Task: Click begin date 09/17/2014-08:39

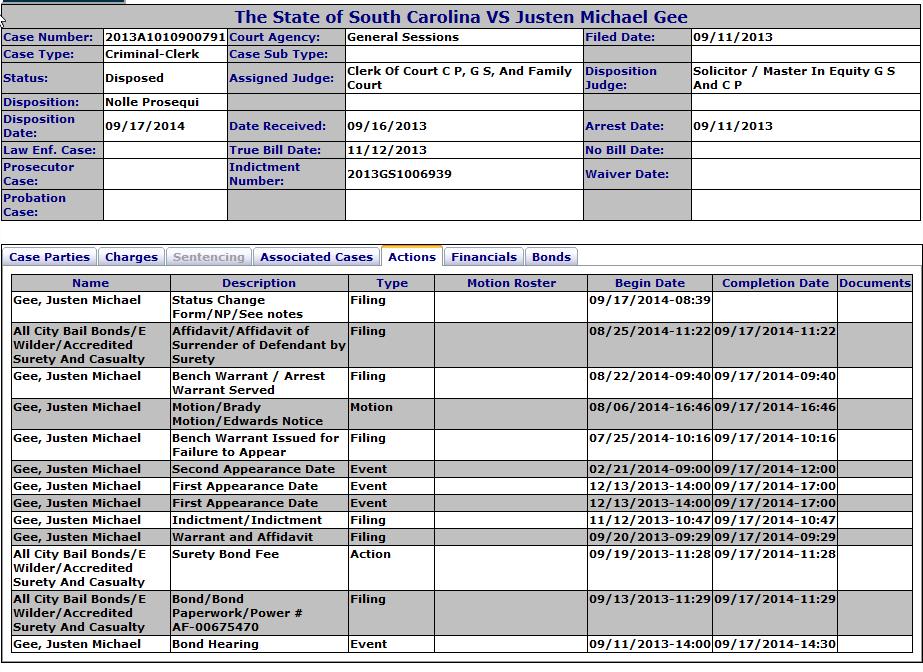Action: click(x=649, y=300)
